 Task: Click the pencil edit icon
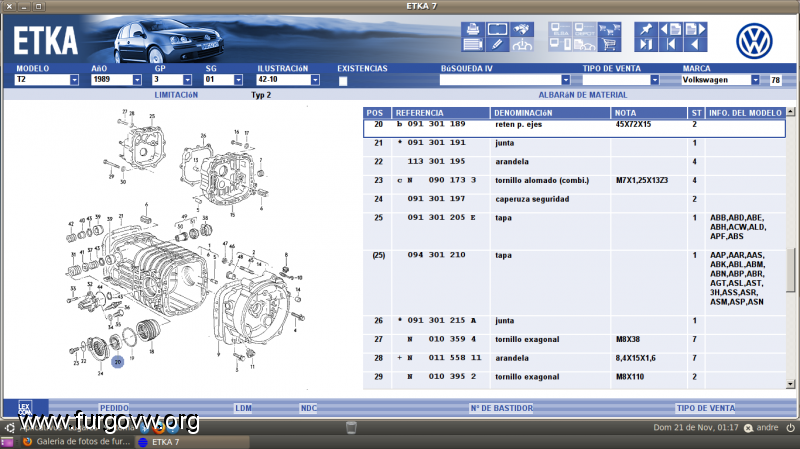pyautogui.click(x=497, y=44)
